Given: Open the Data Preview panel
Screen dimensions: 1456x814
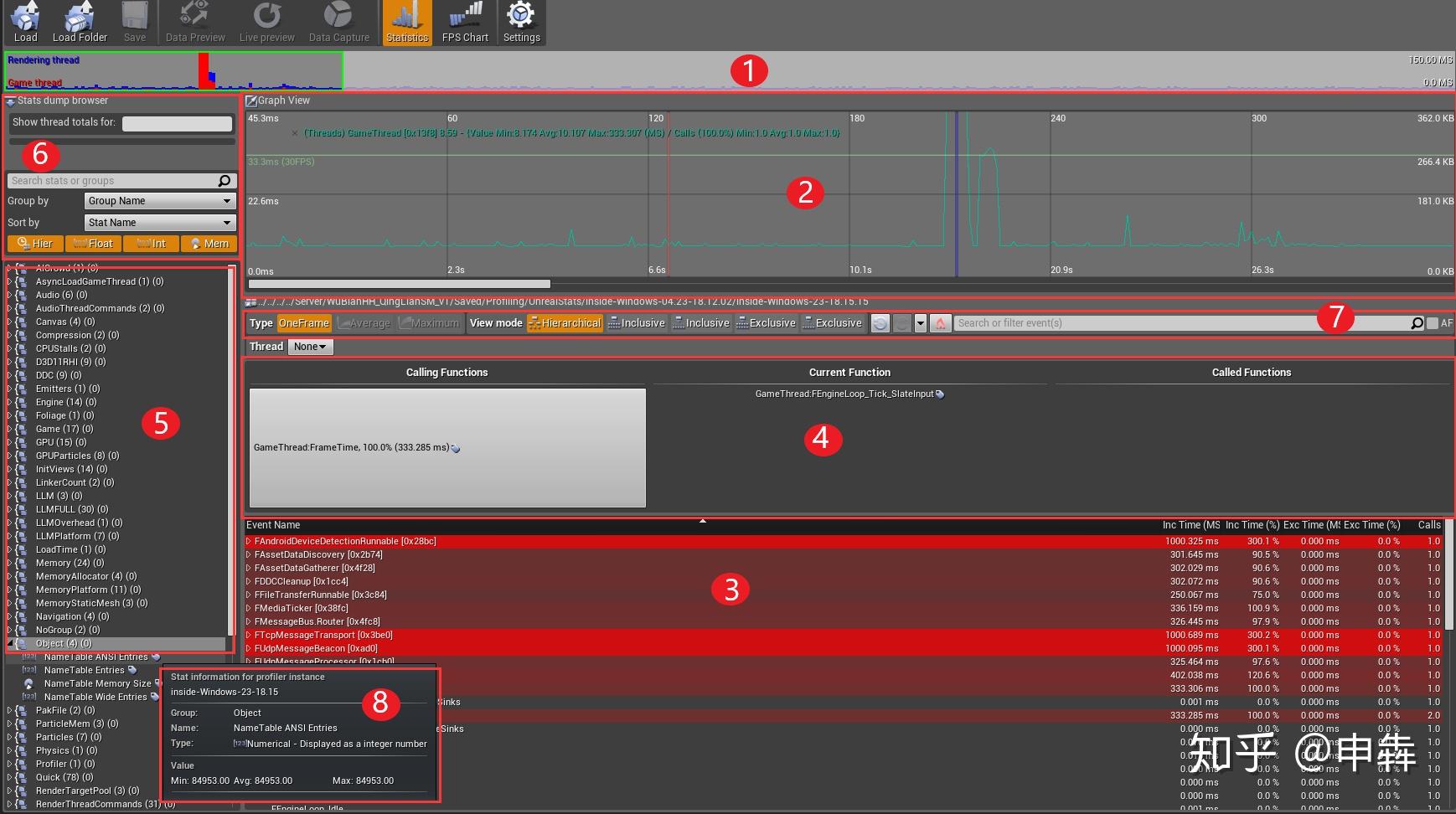Looking at the screenshot, I should 194,21.
